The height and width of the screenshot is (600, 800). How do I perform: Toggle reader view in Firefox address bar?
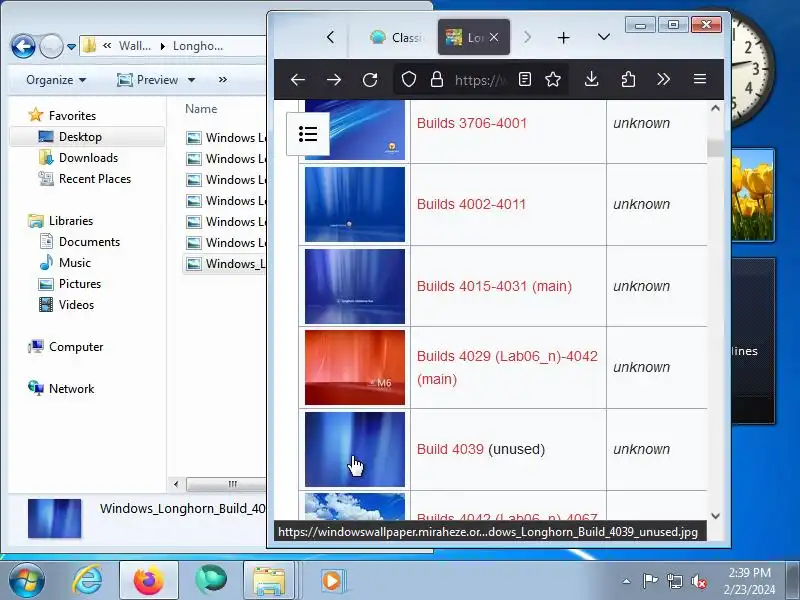[524, 79]
